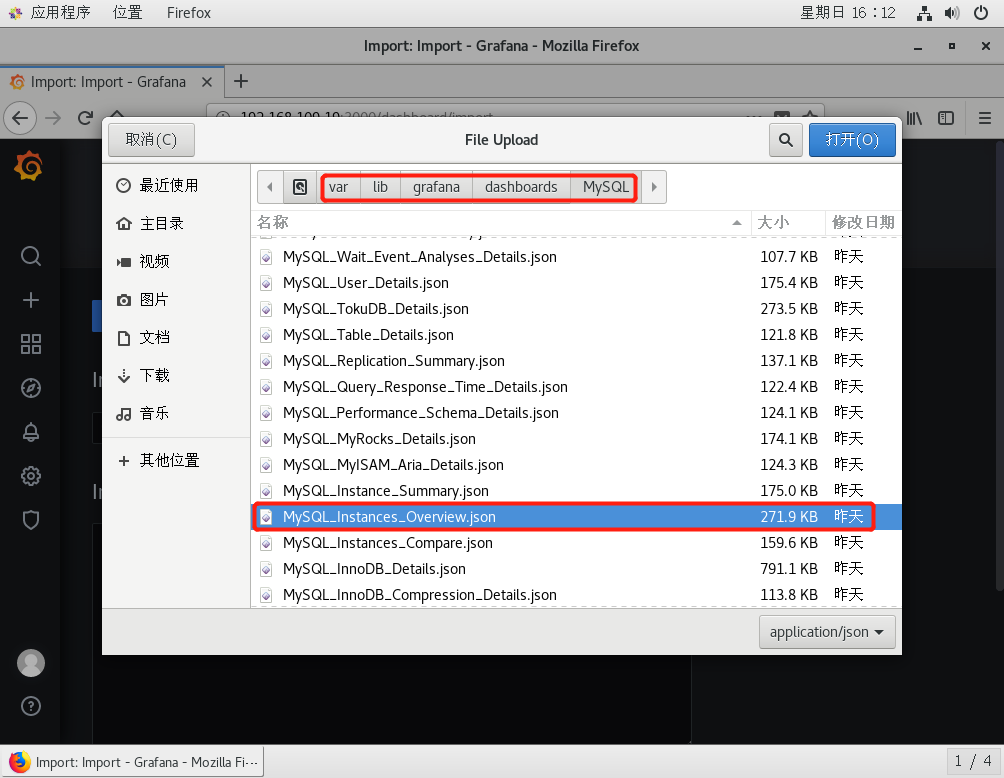Sort files by the 修改日期 column
Image resolution: width=1004 pixels, height=778 pixels.
point(862,222)
